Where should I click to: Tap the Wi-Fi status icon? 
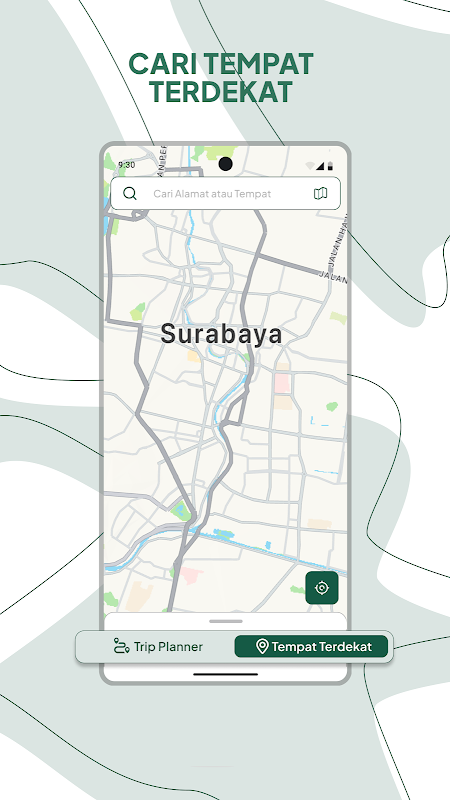tap(310, 165)
